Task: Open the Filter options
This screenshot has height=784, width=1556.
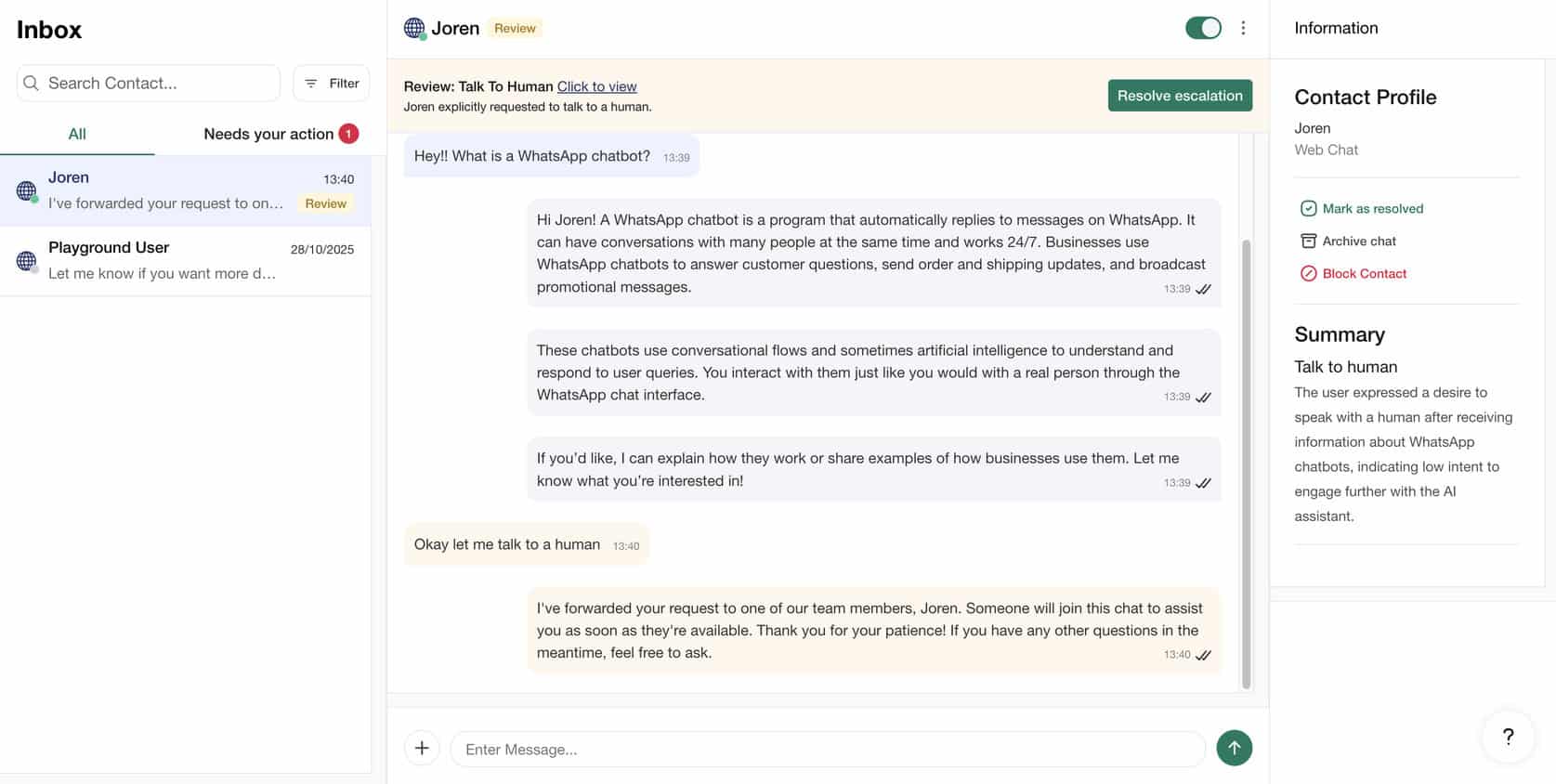Action: (x=332, y=84)
